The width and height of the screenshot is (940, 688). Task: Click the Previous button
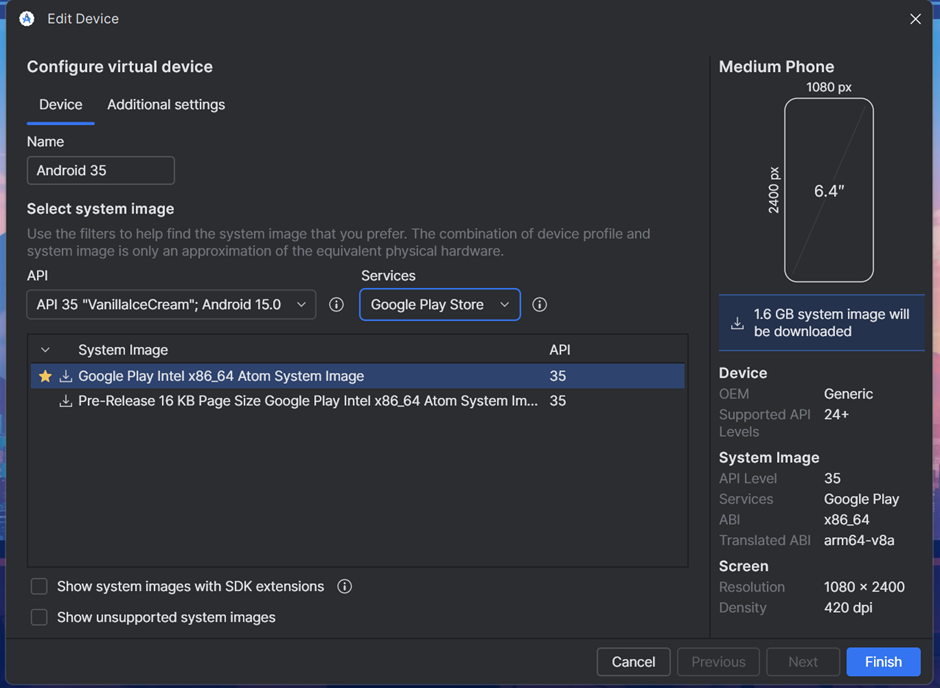[718, 662]
